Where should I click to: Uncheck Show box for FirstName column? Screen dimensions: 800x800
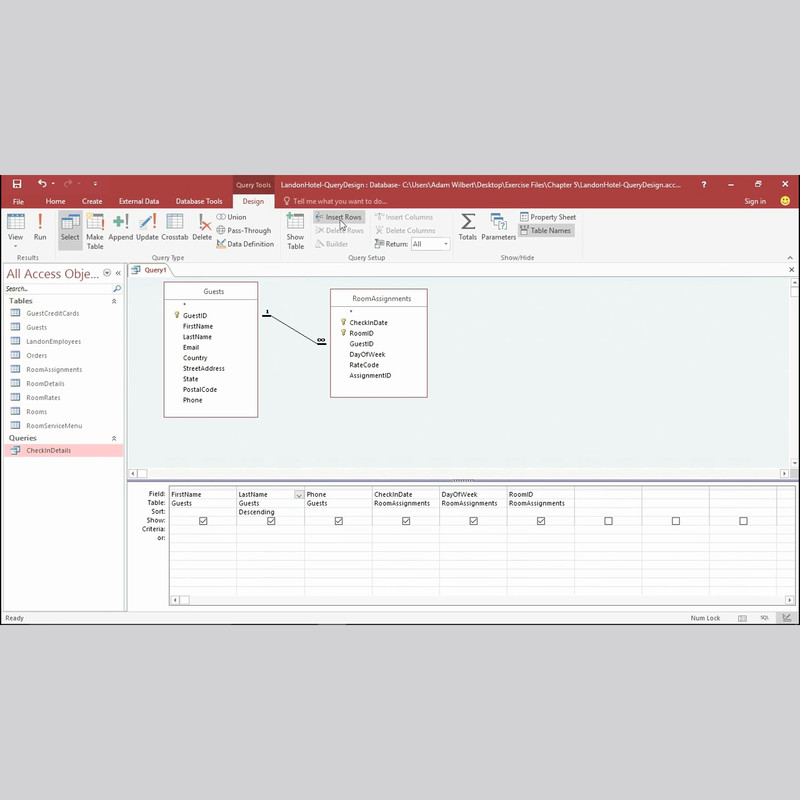point(203,521)
